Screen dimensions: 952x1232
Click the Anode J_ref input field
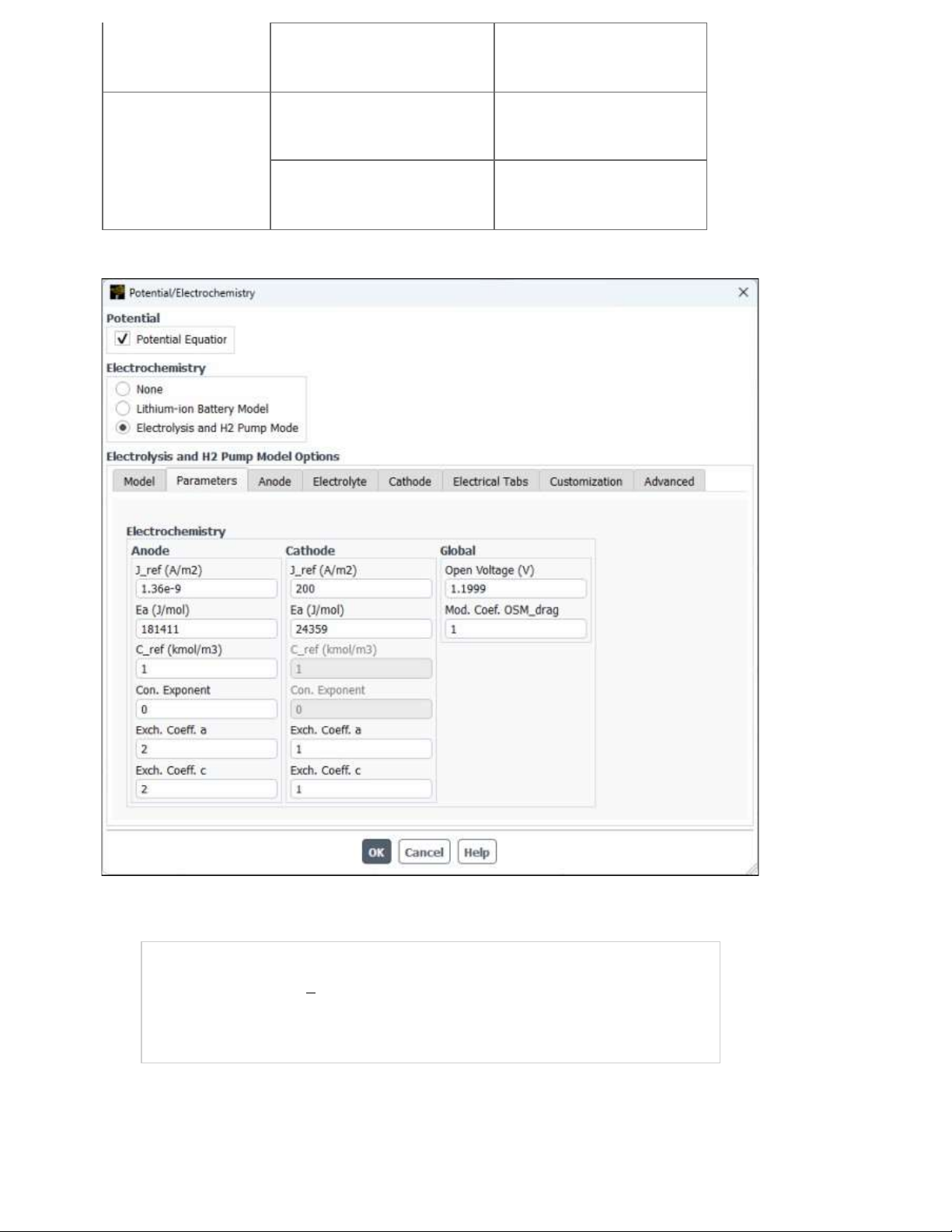pyautogui.click(x=206, y=589)
